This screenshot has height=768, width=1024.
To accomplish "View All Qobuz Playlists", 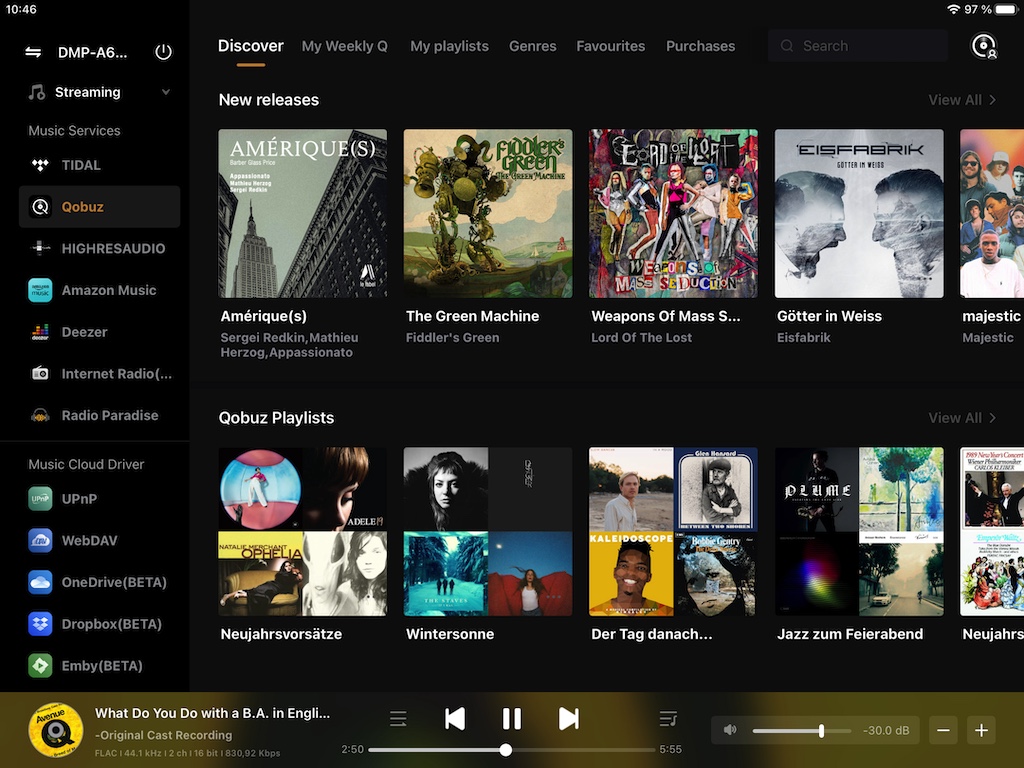I will pyautogui.click(x=963, y=418).
